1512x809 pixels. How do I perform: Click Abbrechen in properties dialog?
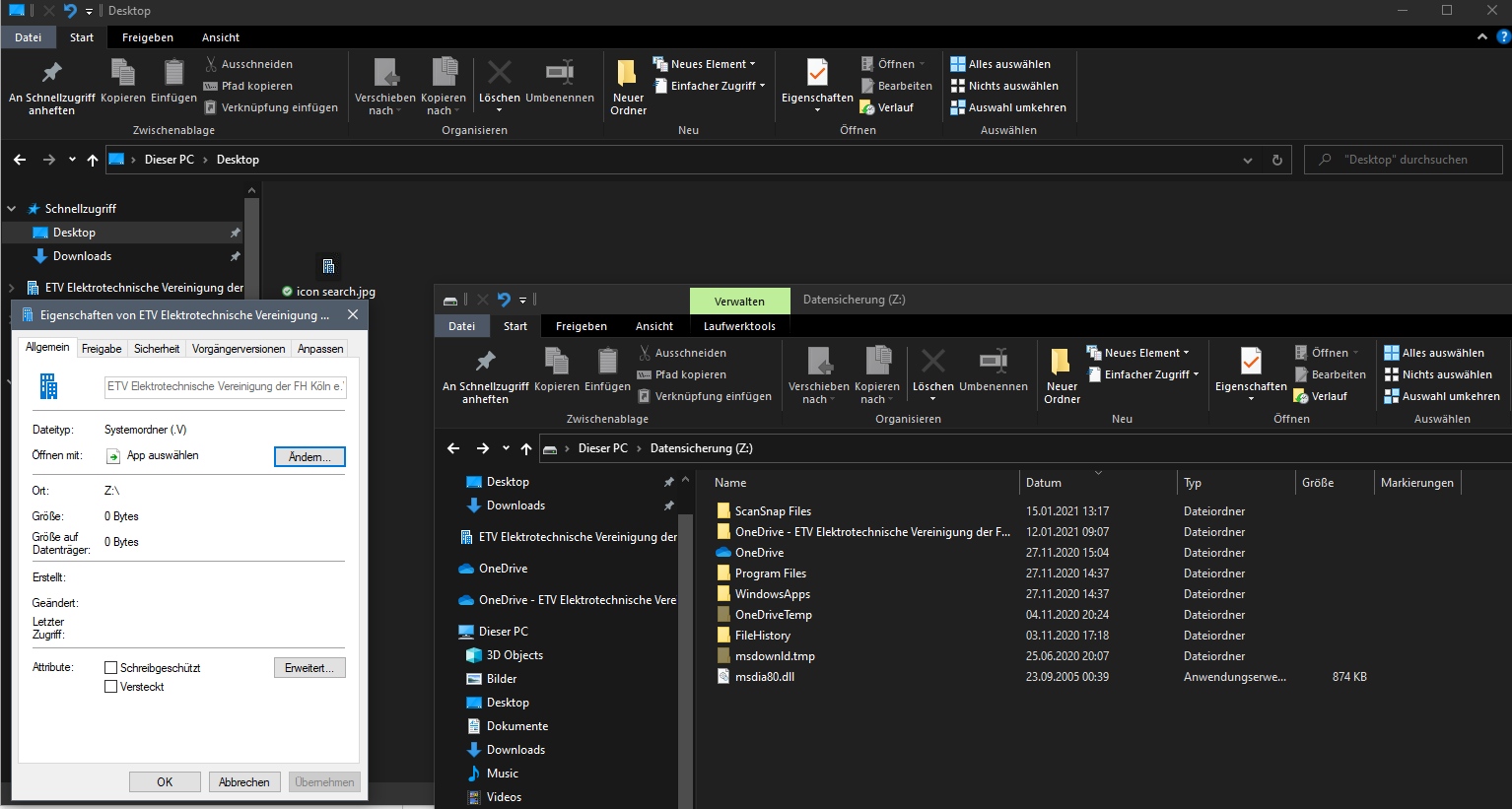click(244, 782)
